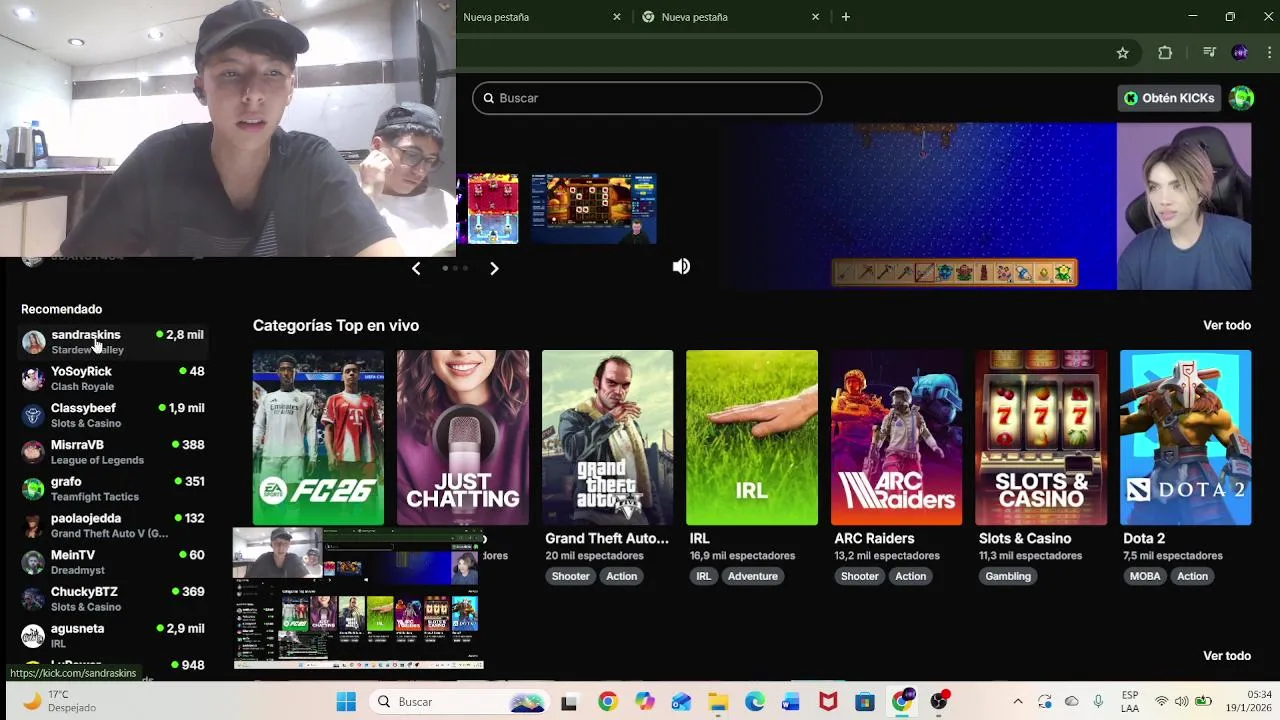Open sandraskins channel in Recomendado

(x=112, y=342)
